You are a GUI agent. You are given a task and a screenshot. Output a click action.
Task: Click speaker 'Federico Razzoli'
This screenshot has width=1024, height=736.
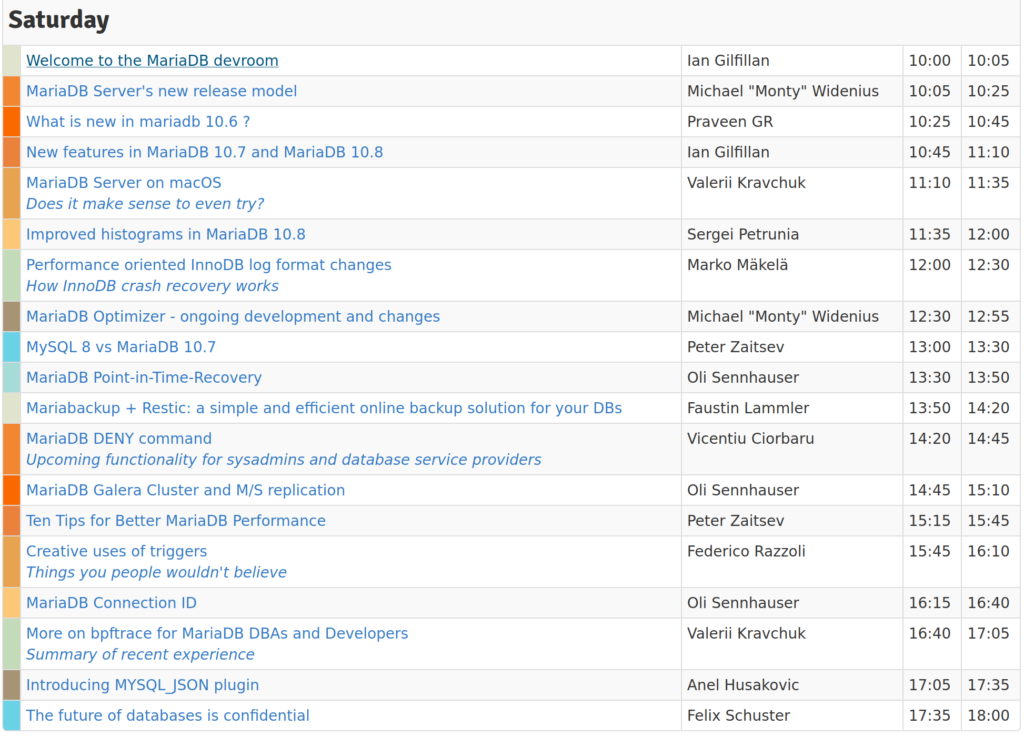pos(746,551)
